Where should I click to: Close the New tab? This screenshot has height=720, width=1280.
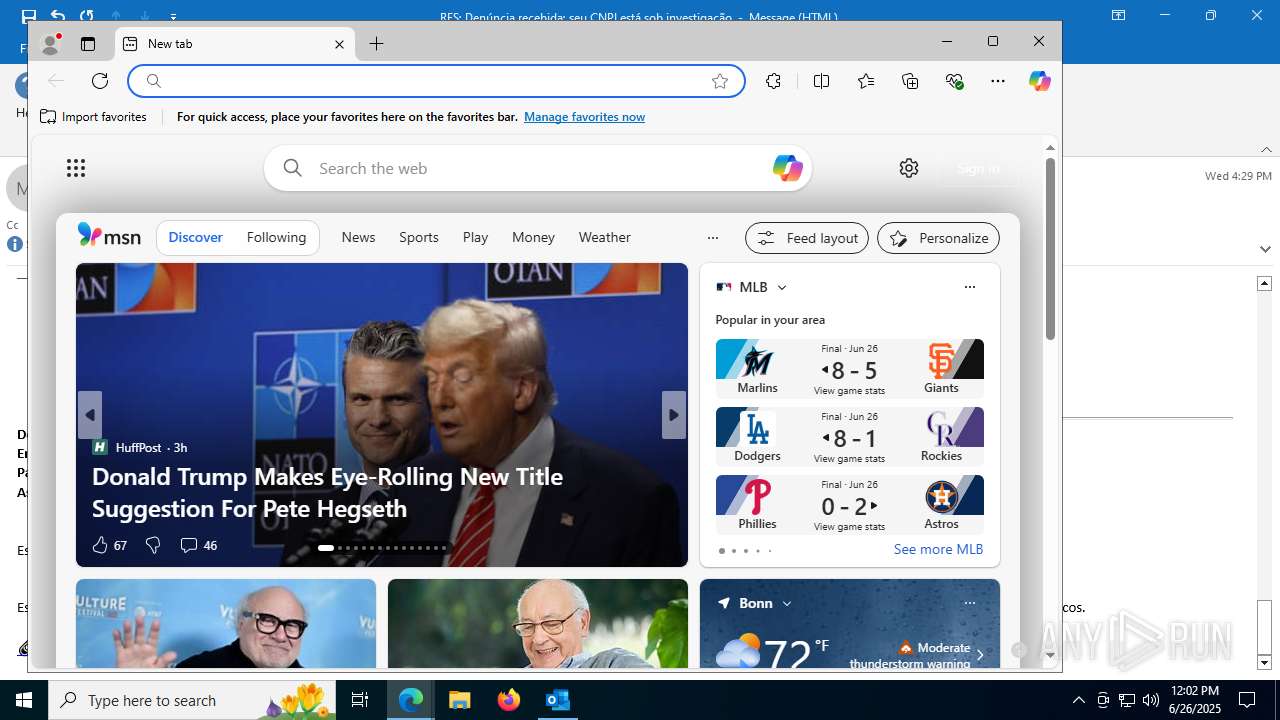click(x=339, y=44)
